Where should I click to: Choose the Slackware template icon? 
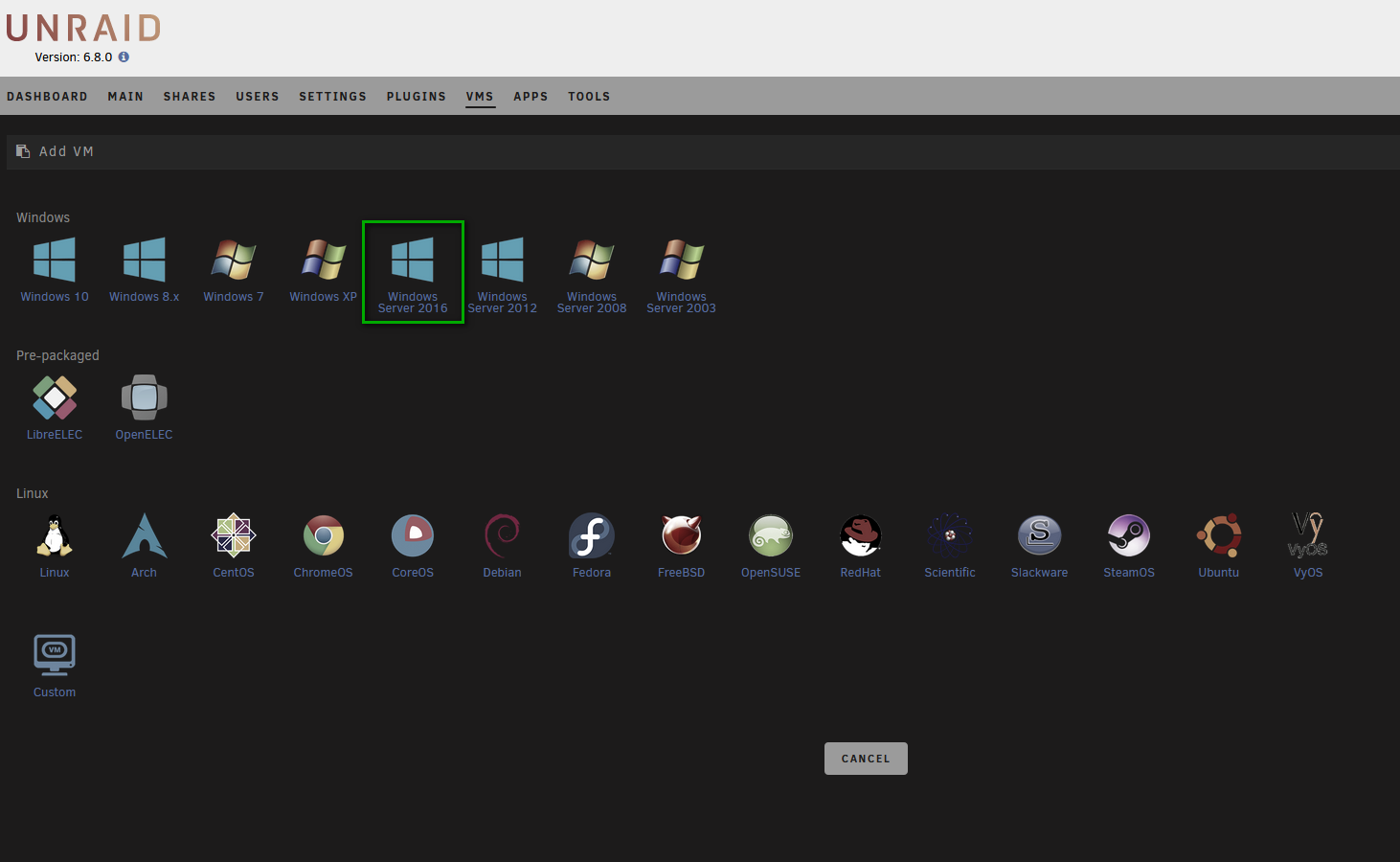pos(1040,535)
